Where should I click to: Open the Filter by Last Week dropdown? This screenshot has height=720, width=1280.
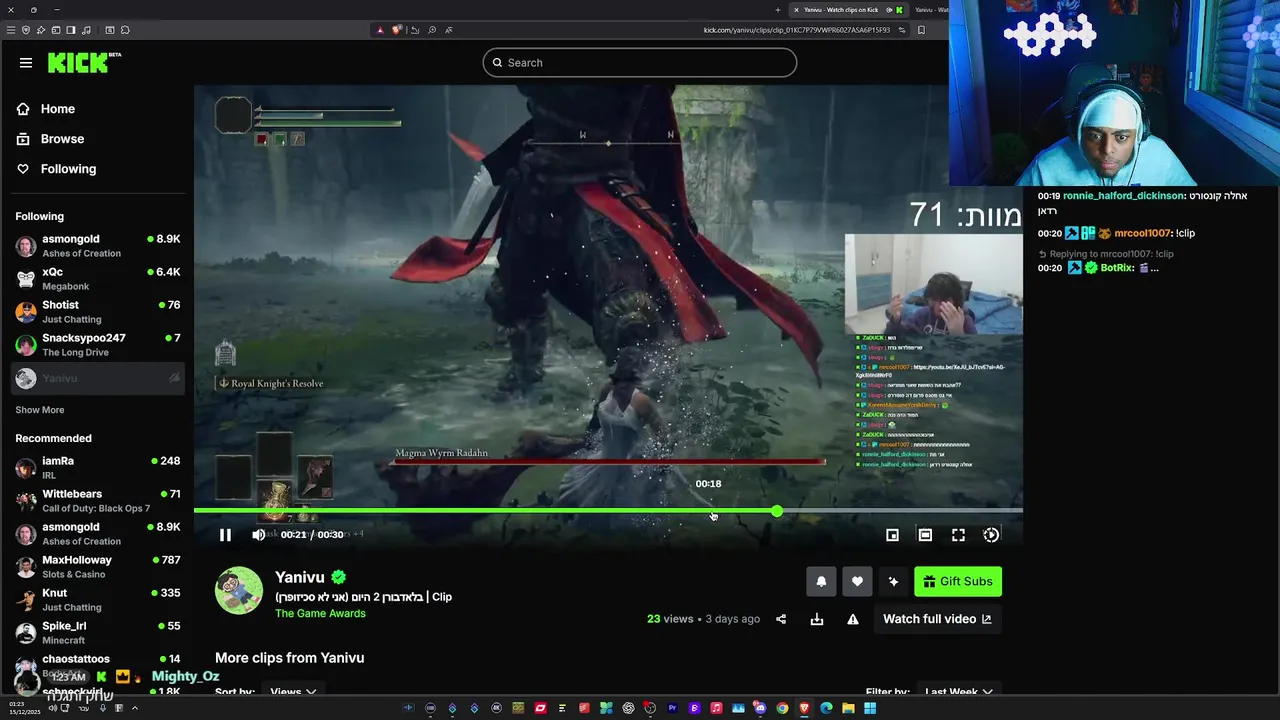tap(959, 692)
